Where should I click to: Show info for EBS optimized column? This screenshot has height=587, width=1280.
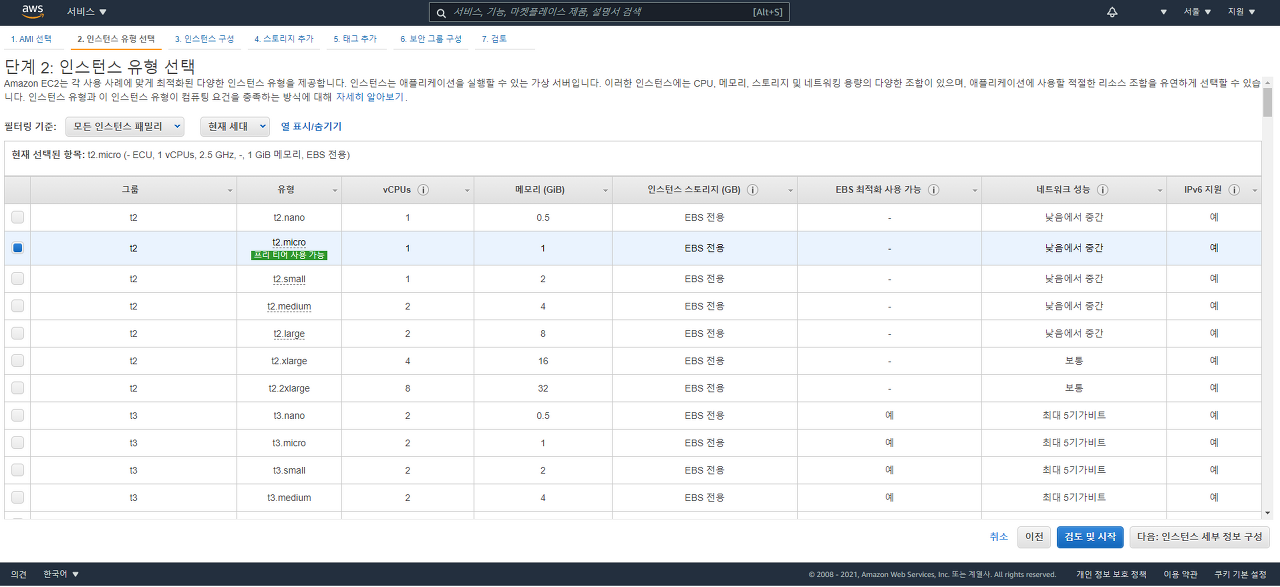coord(933,190)
